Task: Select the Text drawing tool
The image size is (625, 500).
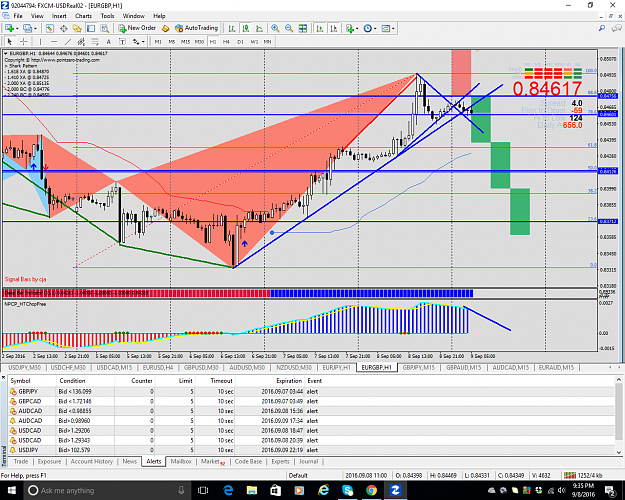Action: click(108, 41)
